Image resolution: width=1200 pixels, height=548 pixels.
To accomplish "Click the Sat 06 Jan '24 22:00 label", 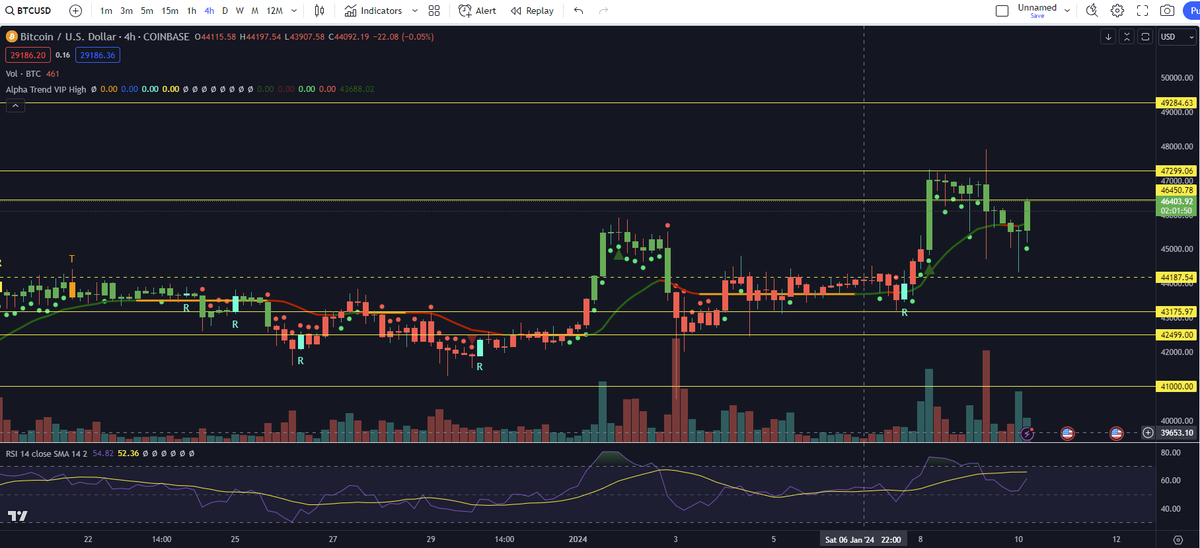I will pyautogui.click(x=863, y=539).
